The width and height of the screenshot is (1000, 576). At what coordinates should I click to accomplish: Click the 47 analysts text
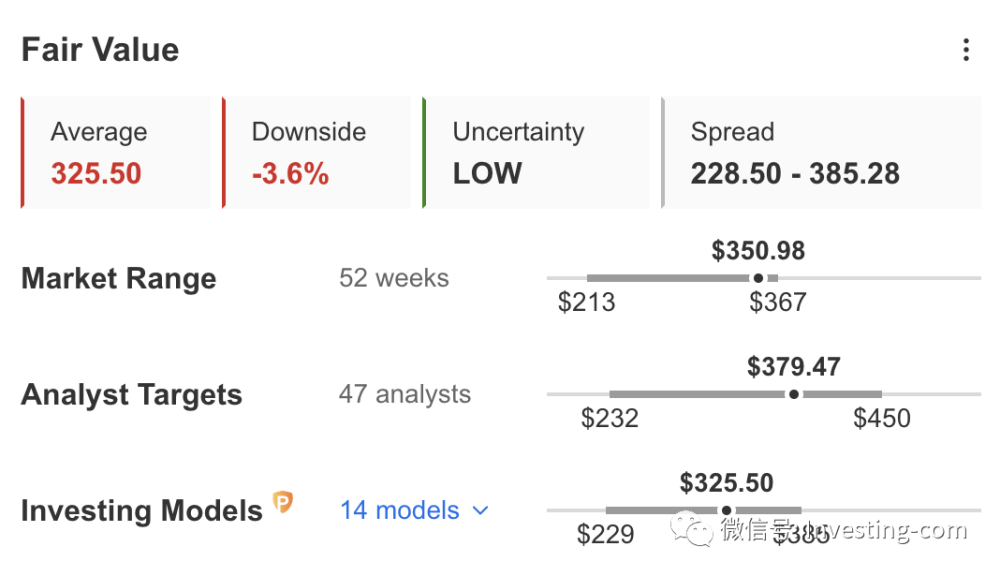pyautogui.click(x=404, y=394)
